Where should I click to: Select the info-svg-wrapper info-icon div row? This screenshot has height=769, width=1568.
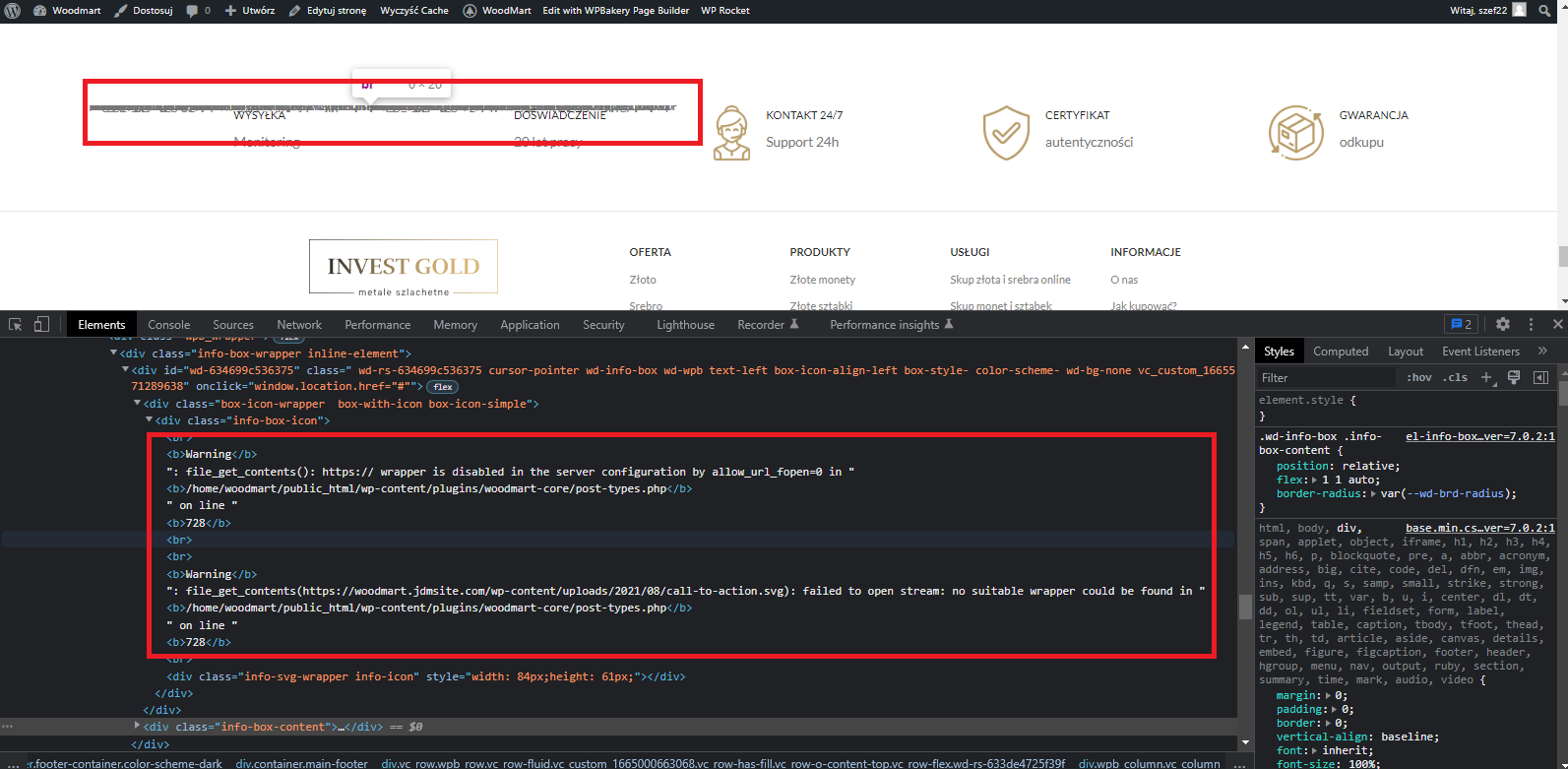pyautogui.click(x=425, y=676)
